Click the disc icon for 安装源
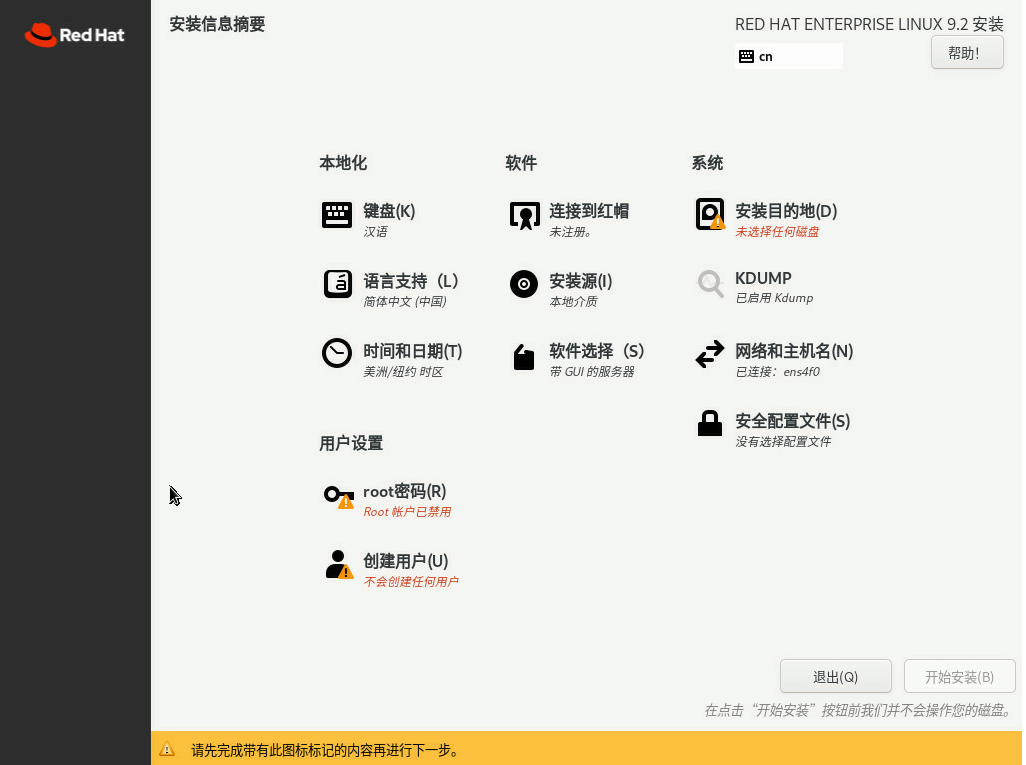The height and width of the screenshot is (765, 1026). (524, 284)
